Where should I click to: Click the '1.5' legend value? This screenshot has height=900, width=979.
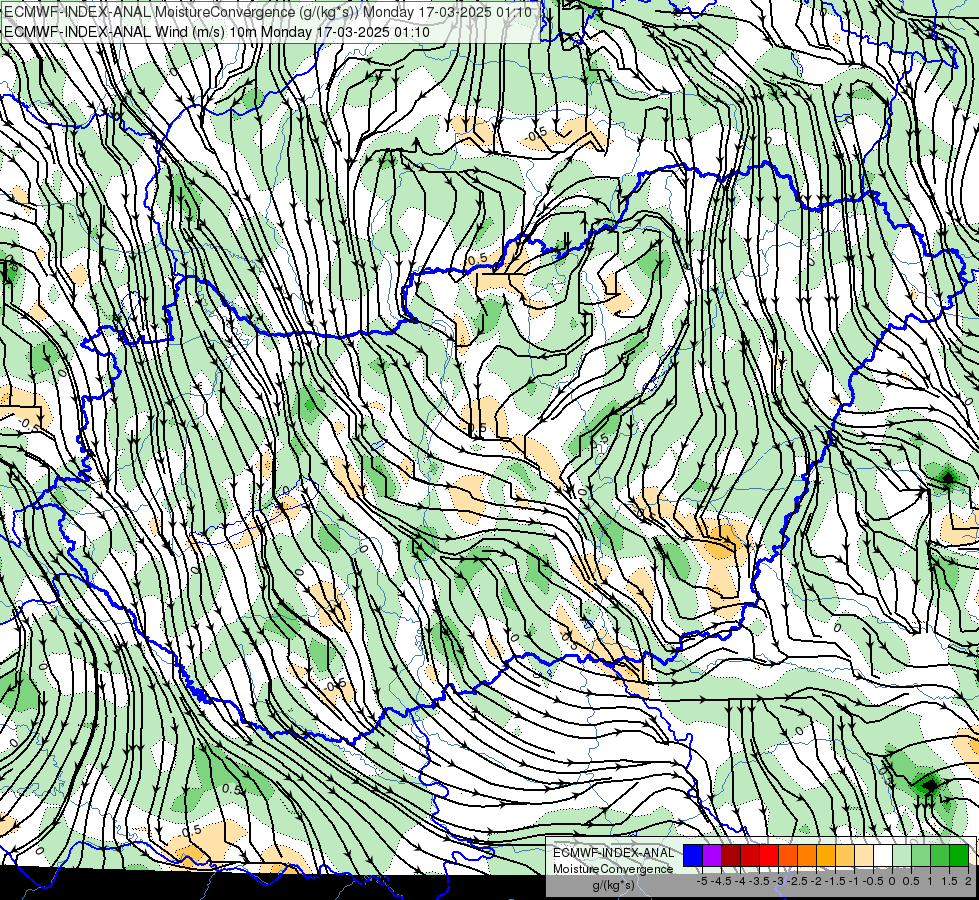click(949, 881)
